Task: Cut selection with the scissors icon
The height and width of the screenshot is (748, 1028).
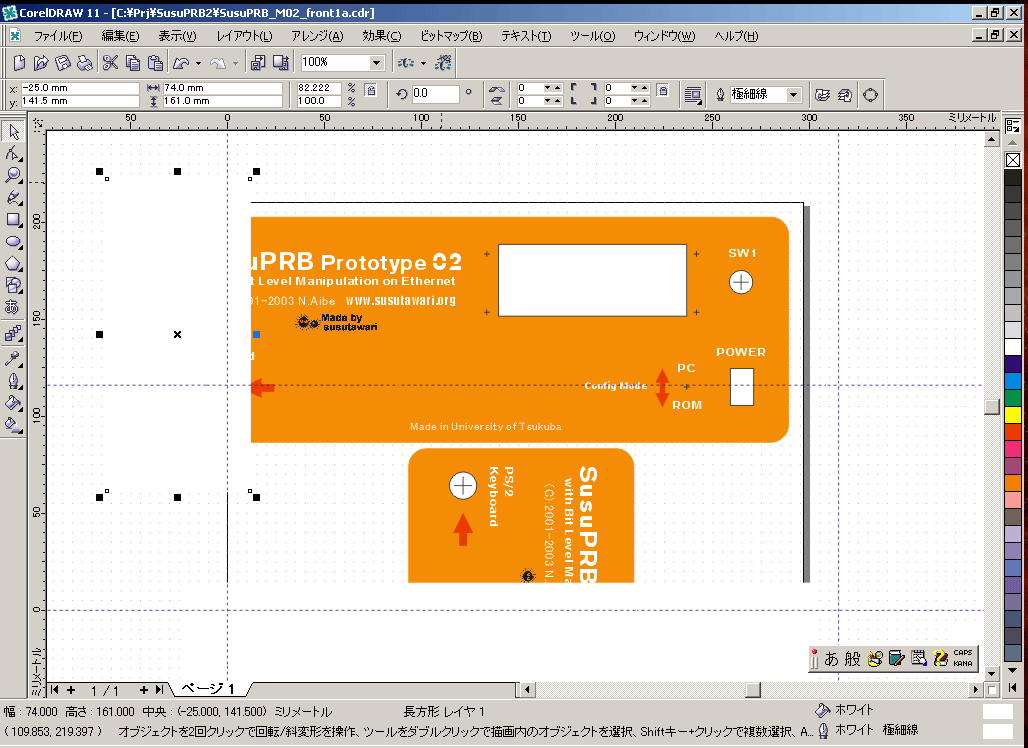Action: (110, 63)
